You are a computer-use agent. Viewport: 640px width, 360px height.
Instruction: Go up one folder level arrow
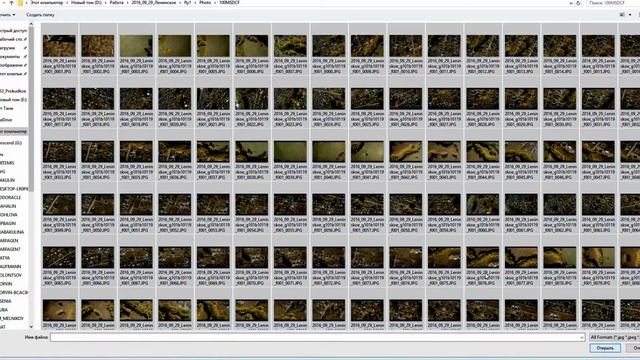[x=11, y=2]
